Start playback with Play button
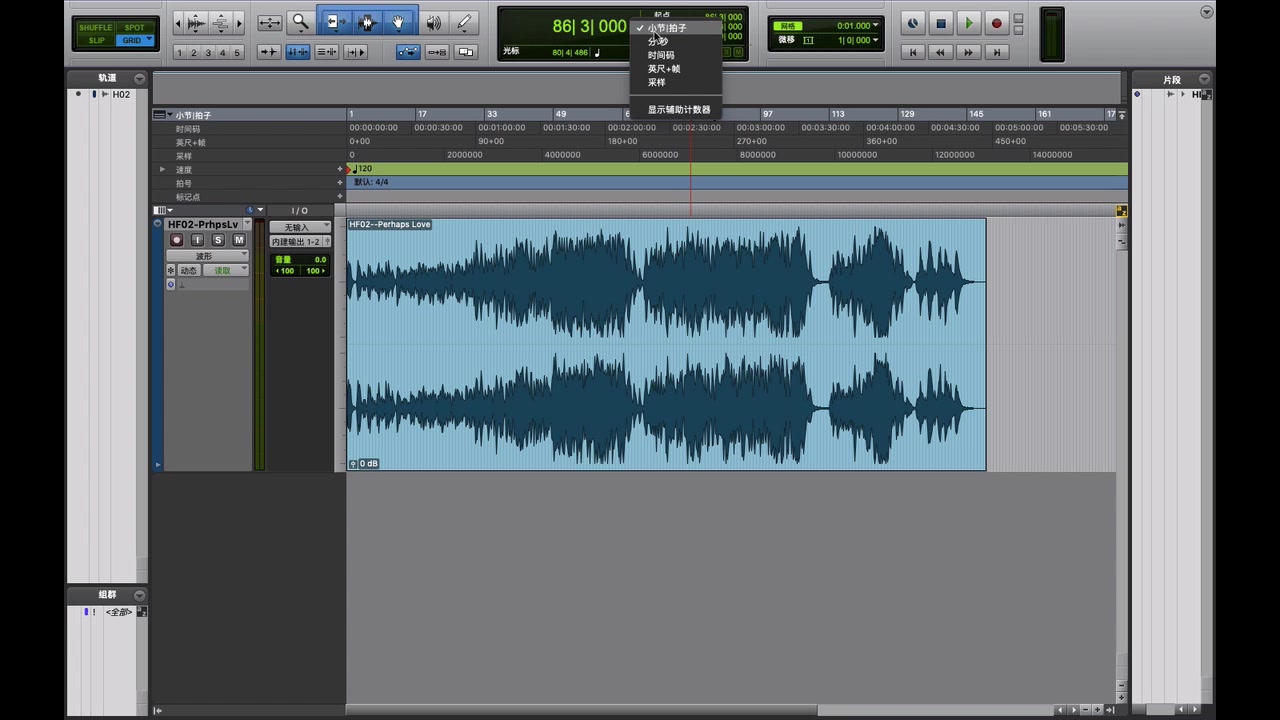This screenshot has width=1280, height=720. click(969, 23)
